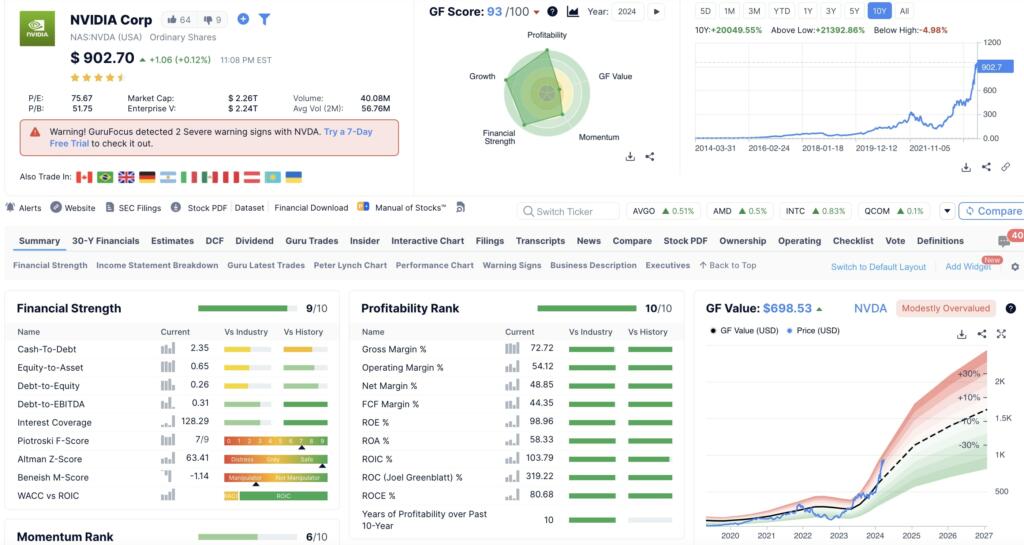The width and height of the screenshot is (1024, 545).
Task: Switch to the Guru Trades tab
Action: click(311, 241)
